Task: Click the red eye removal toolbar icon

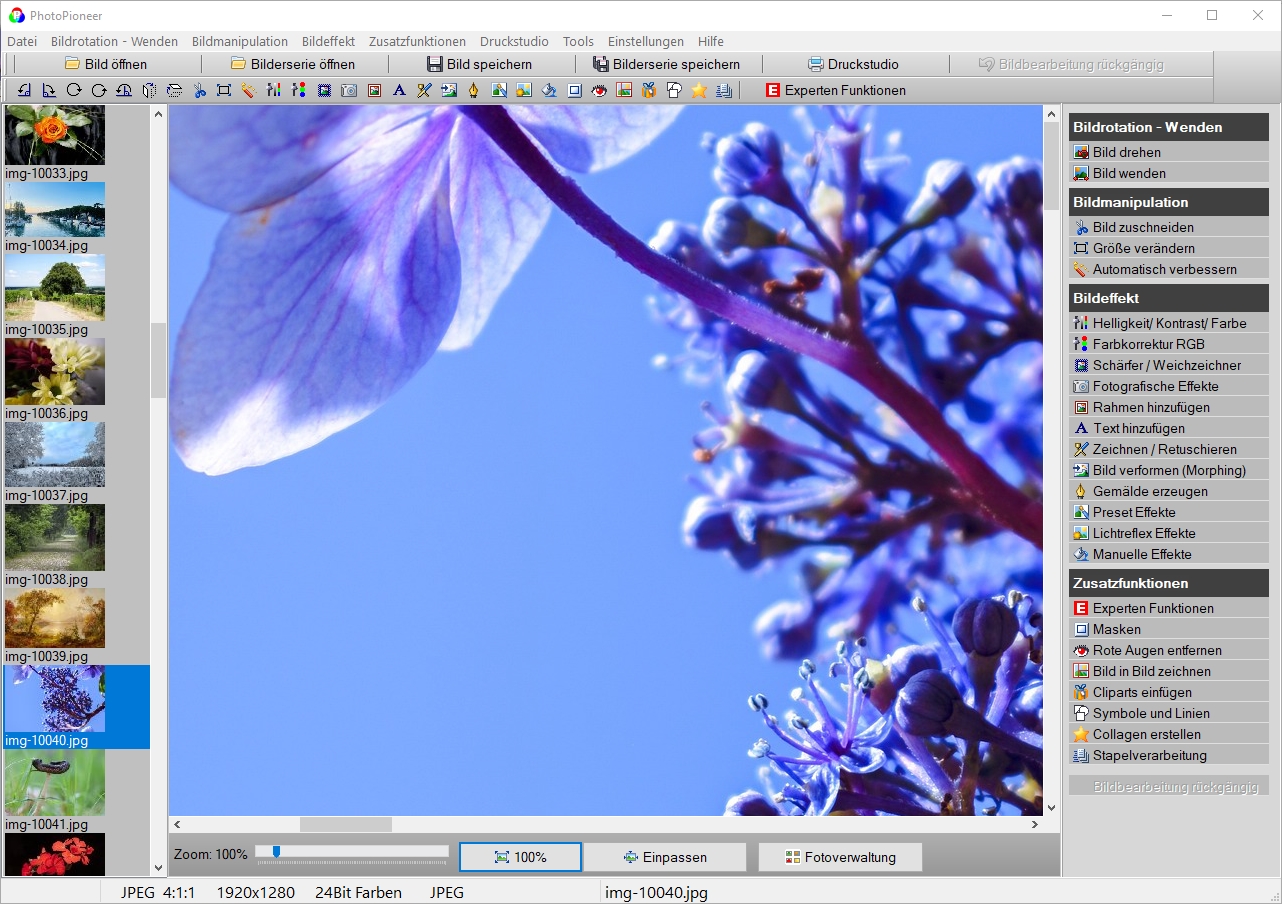Action: [x=599, y=90]
